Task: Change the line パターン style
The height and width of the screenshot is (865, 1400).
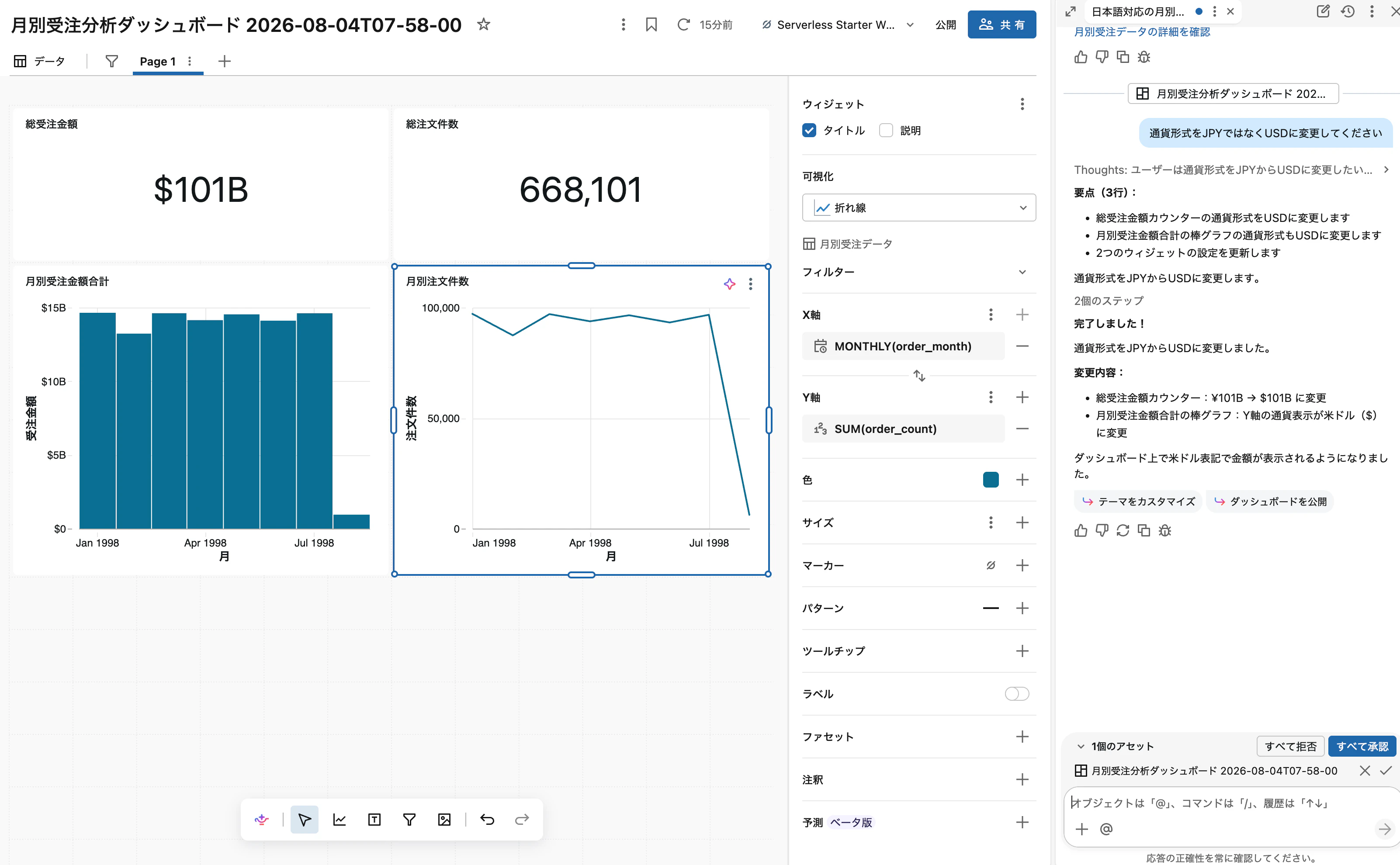Action: point(990,608)
